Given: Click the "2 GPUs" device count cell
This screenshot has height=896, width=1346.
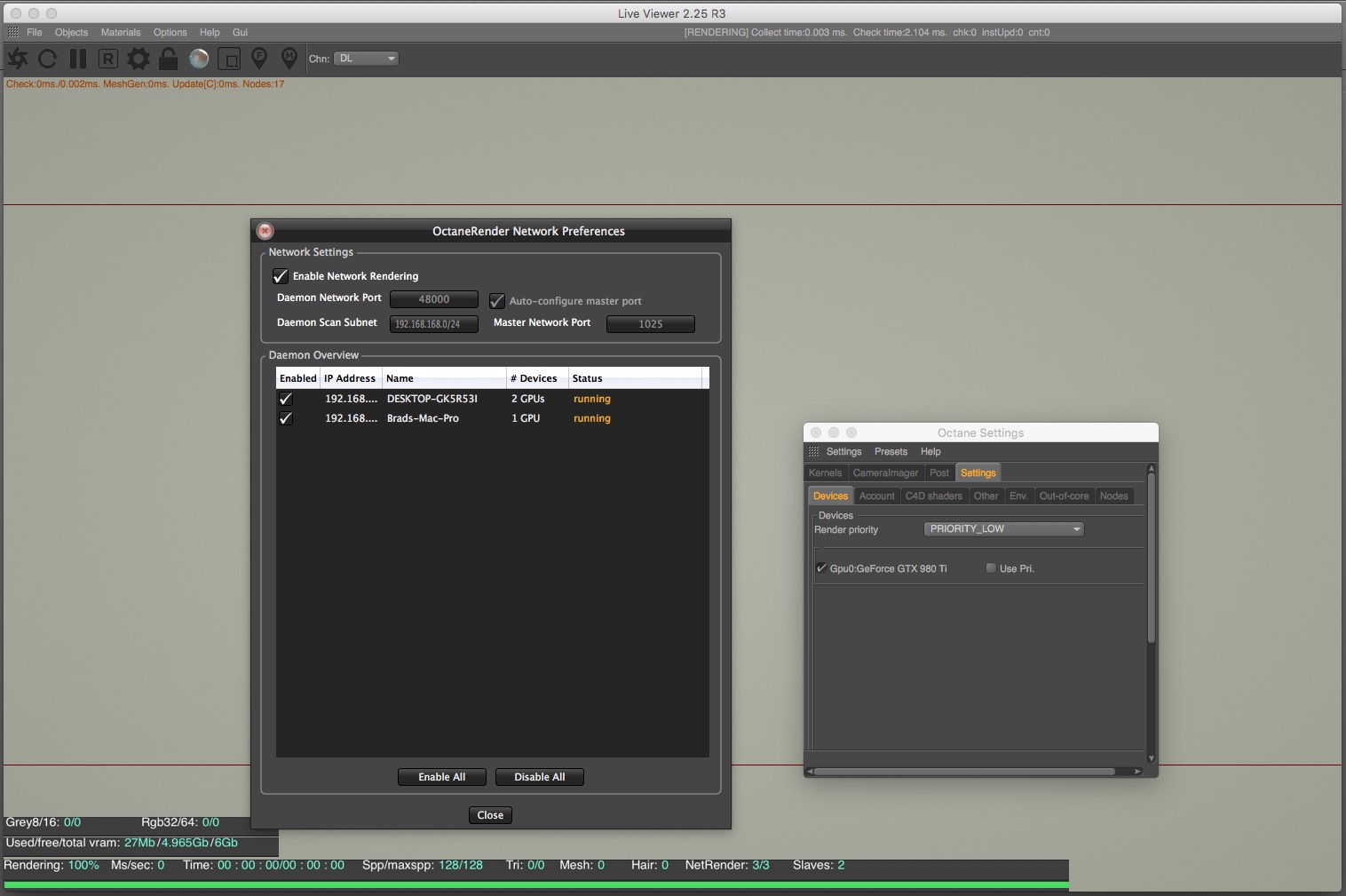Looking at the screenshot, I should [528, 399].
